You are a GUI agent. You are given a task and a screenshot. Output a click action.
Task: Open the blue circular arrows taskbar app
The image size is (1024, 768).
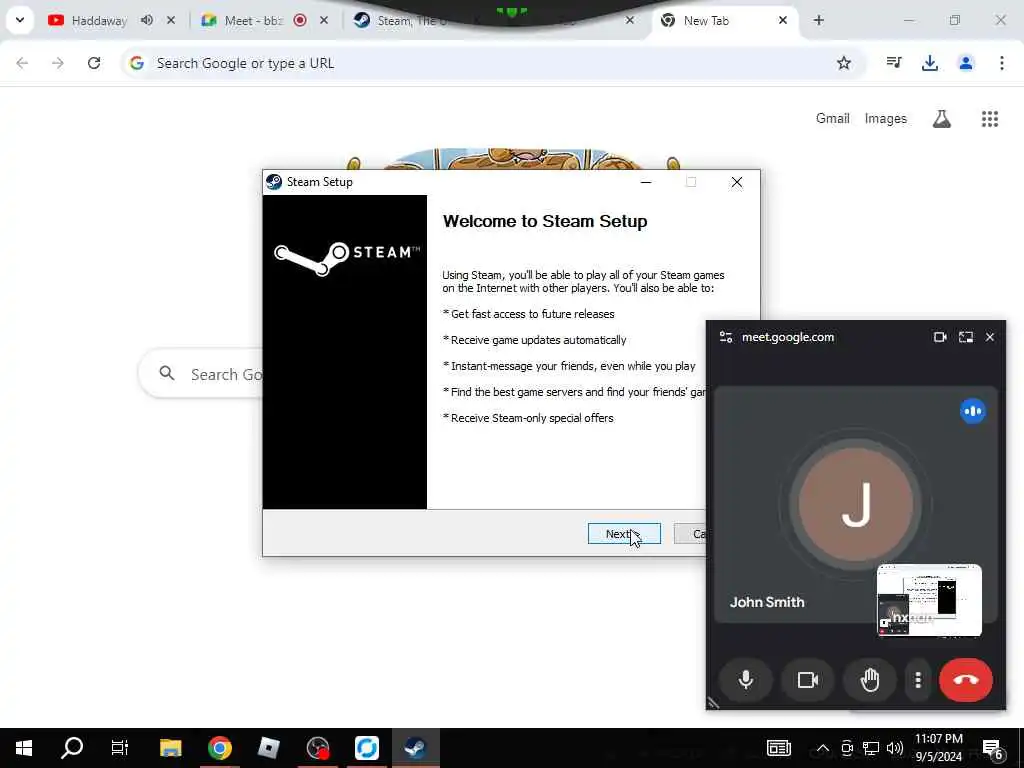click(367, 748)
